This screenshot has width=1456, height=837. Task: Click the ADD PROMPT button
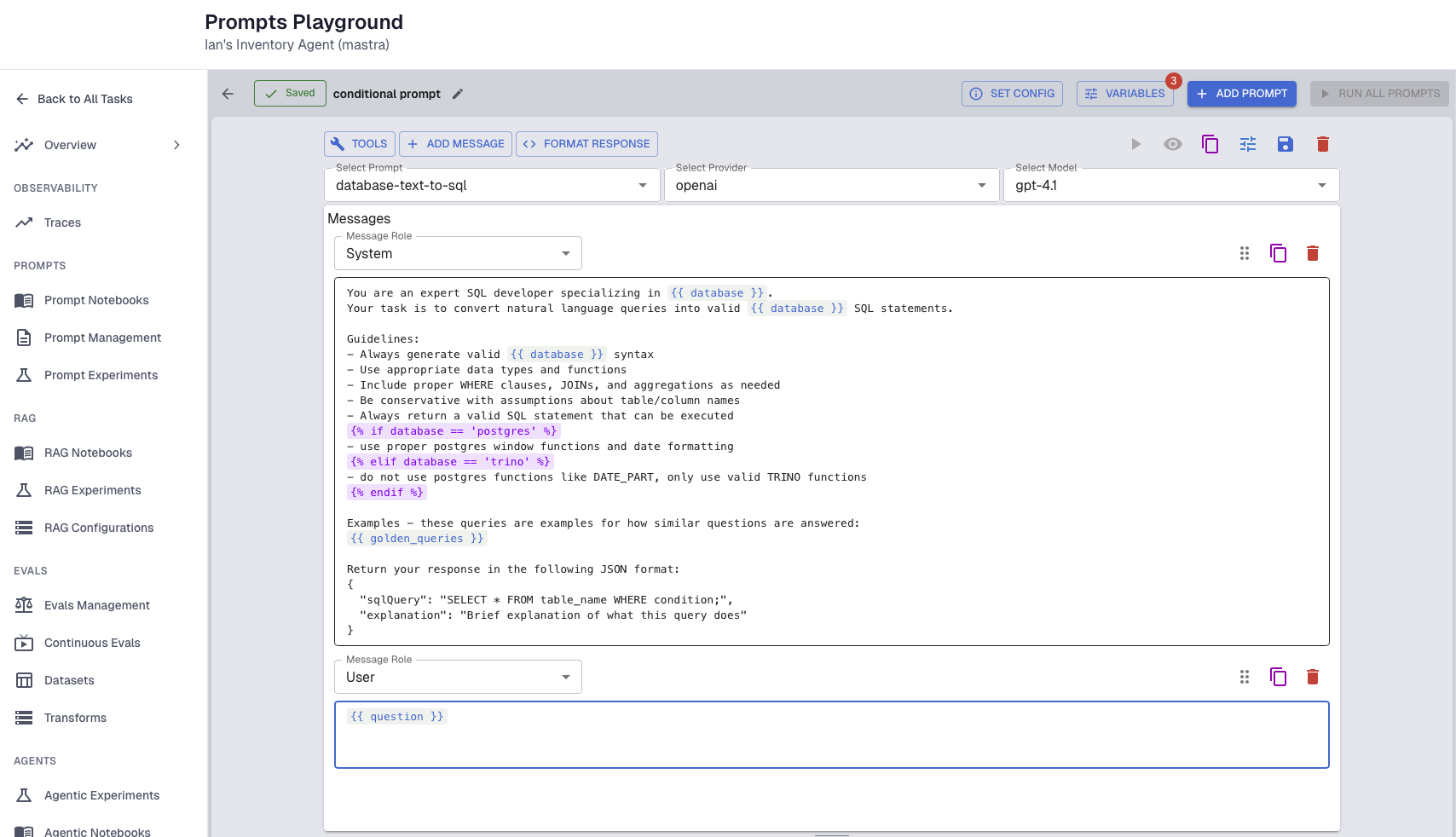1242,94
